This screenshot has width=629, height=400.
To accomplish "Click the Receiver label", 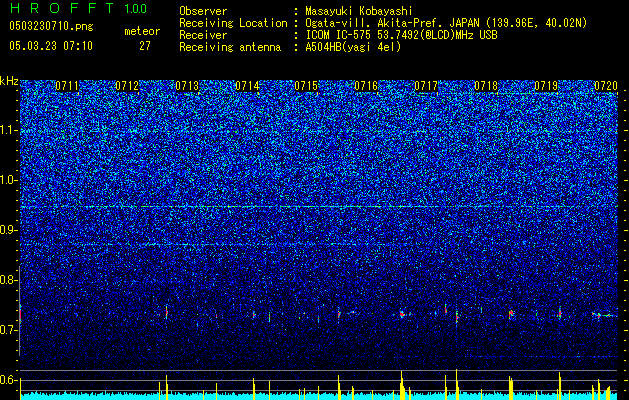I will click(203, 35).
